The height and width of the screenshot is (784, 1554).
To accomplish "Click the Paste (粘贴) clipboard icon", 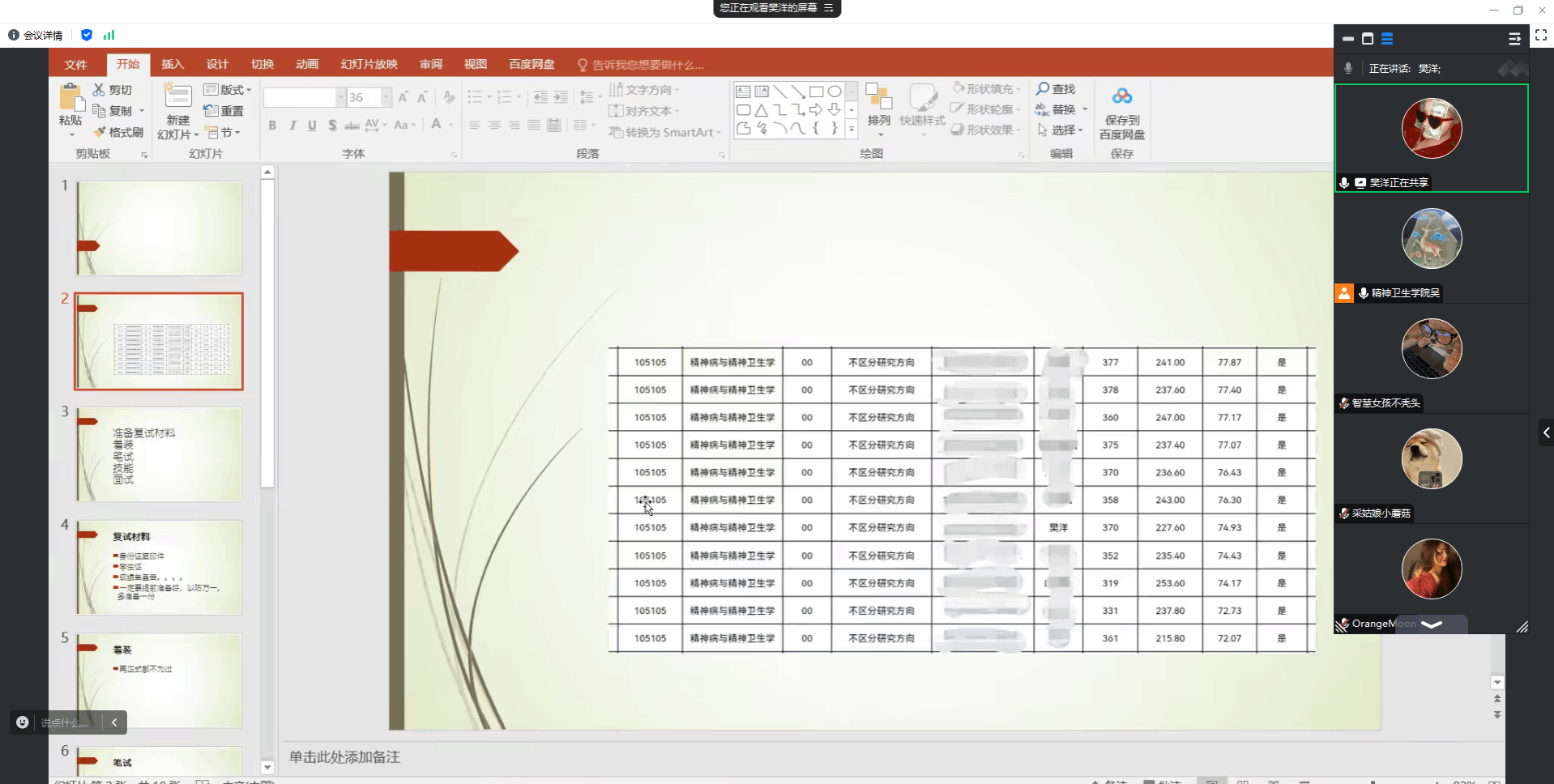I will click(71, 99).
